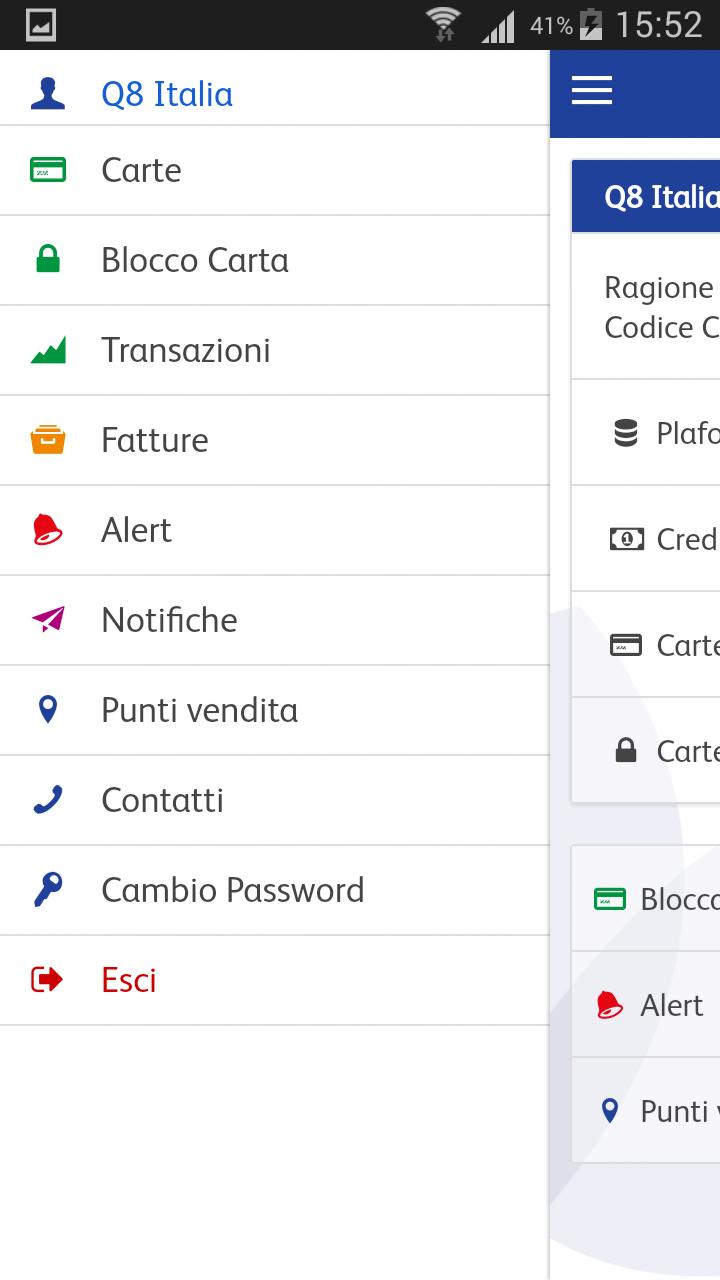Tap the red exit Esci icon
The height and width of the screenshot is (1280, 720).
48,980
